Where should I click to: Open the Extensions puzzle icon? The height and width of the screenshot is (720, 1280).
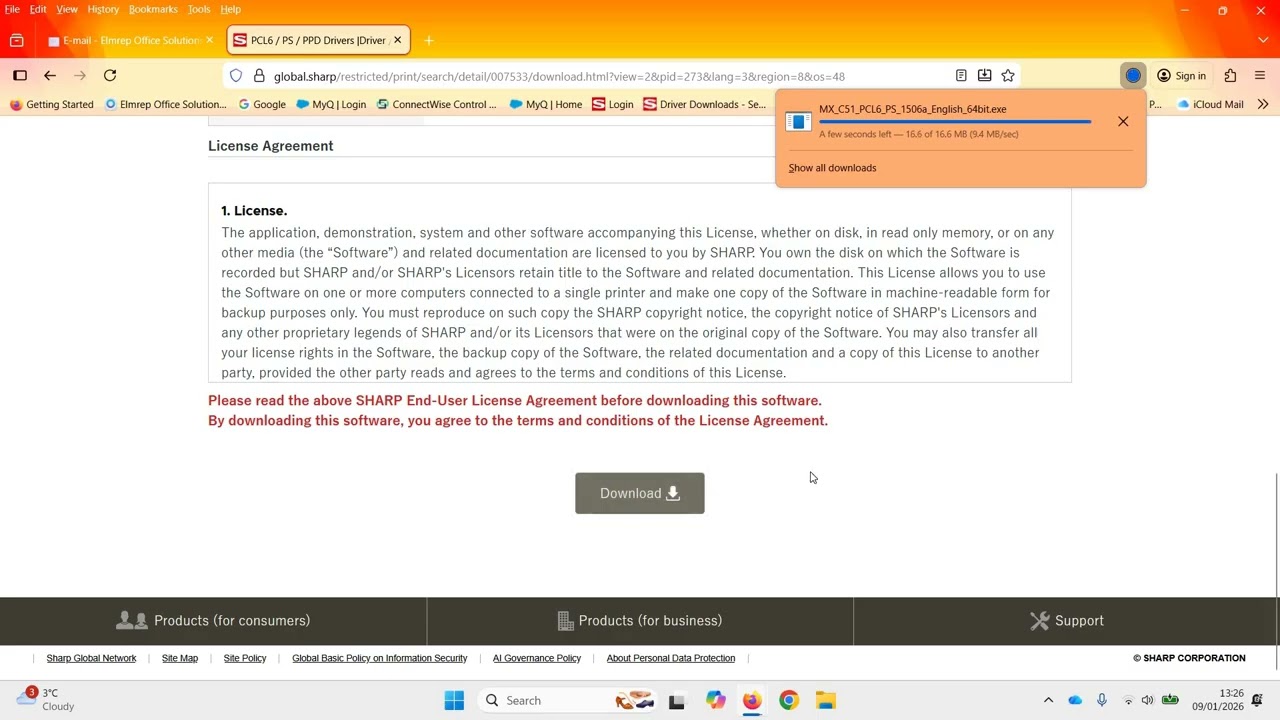tap(1230, 76)
